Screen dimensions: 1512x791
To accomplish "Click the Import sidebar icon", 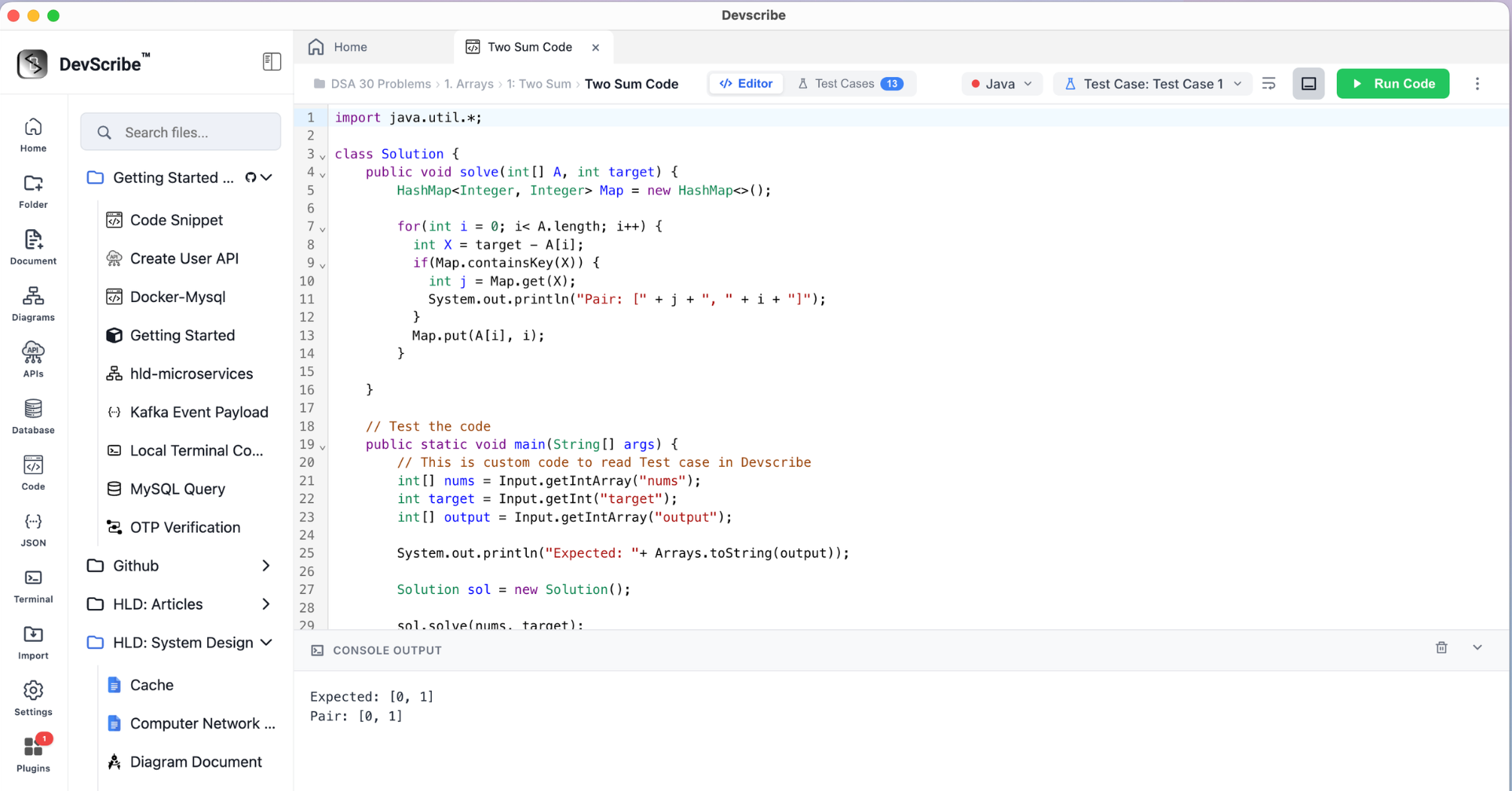I will tap(33, 643).
